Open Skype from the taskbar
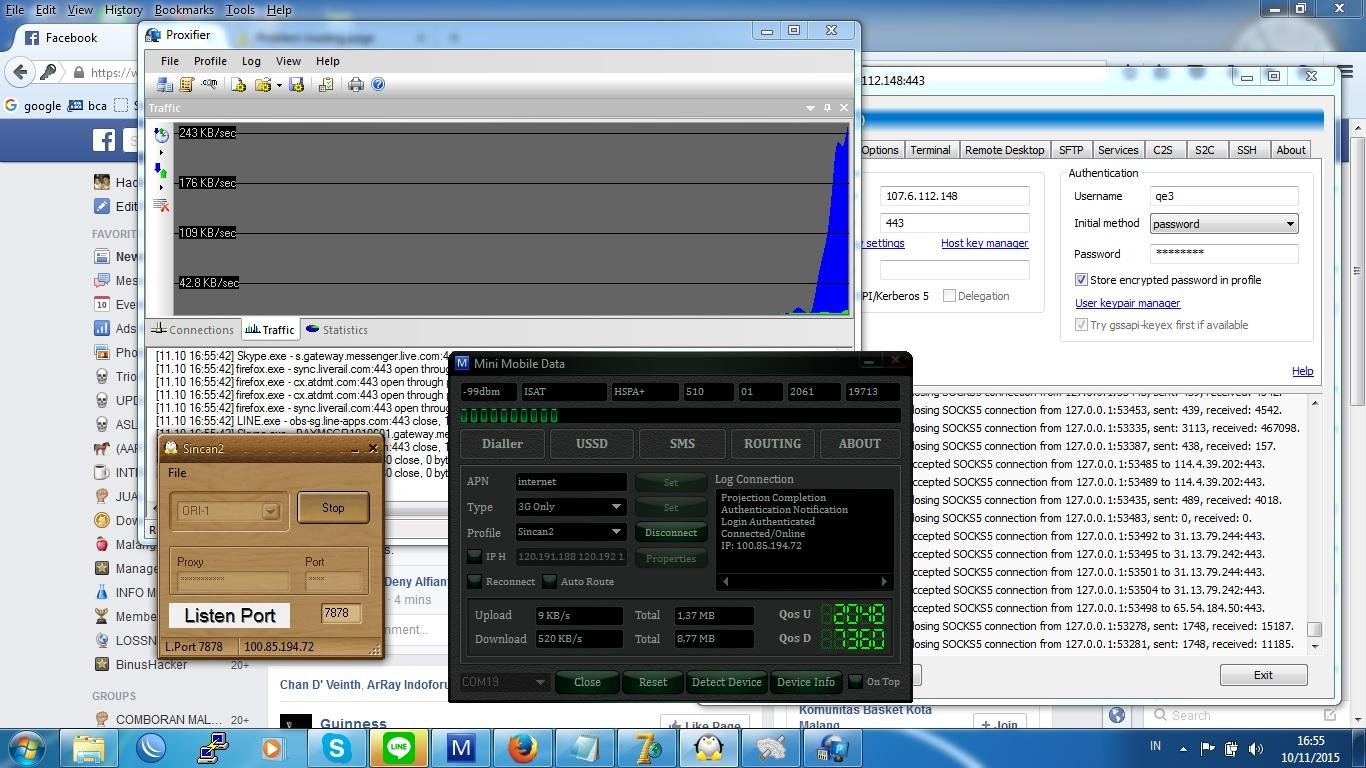 coord(336,747)
